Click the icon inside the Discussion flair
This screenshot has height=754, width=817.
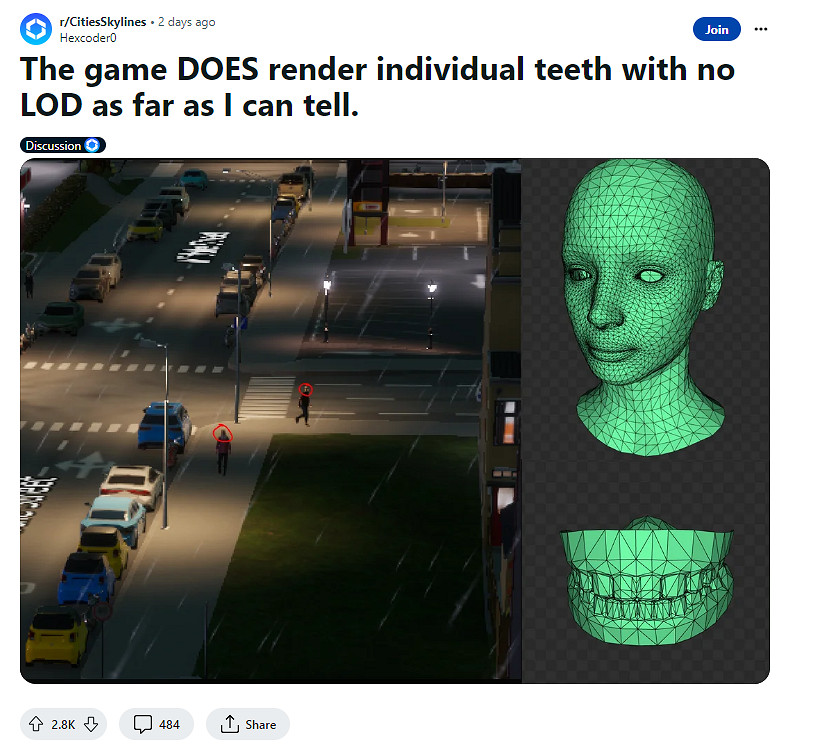click(92, 145)
